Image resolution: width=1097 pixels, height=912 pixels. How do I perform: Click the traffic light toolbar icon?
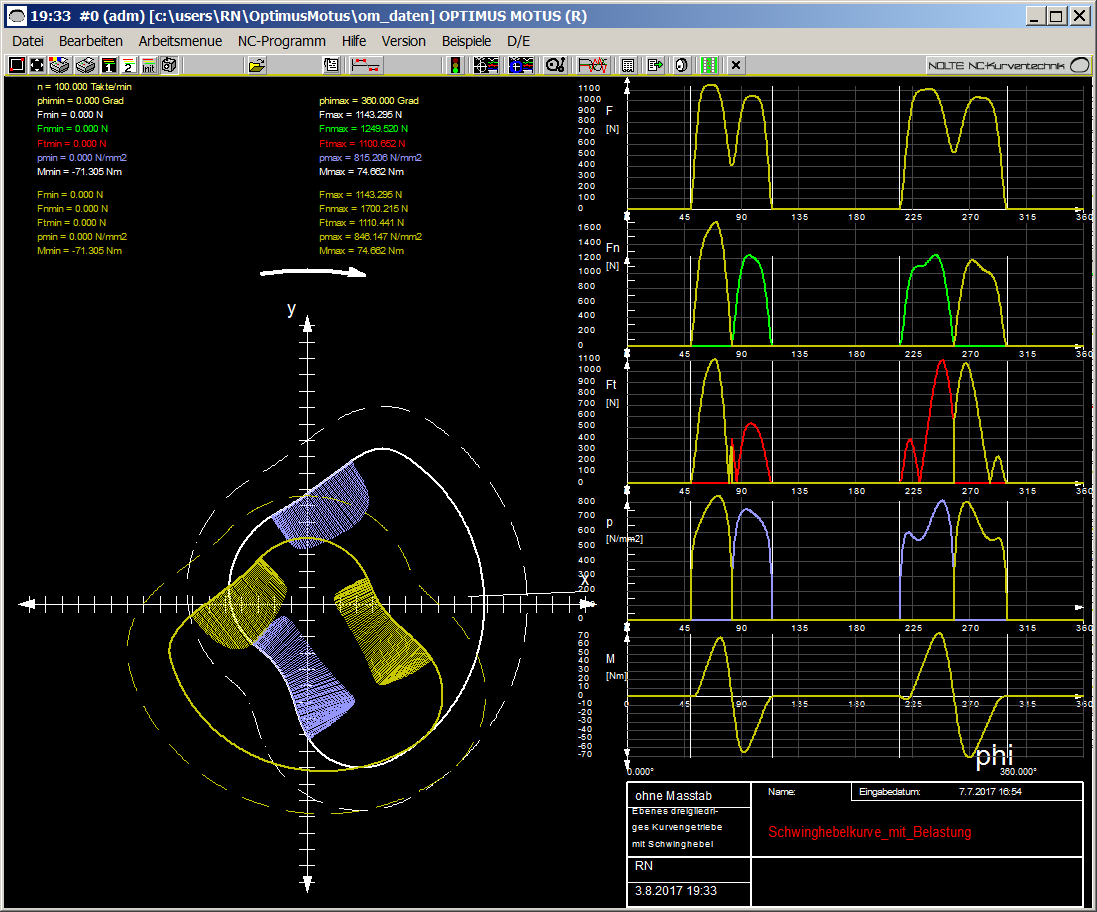(455, 65)
